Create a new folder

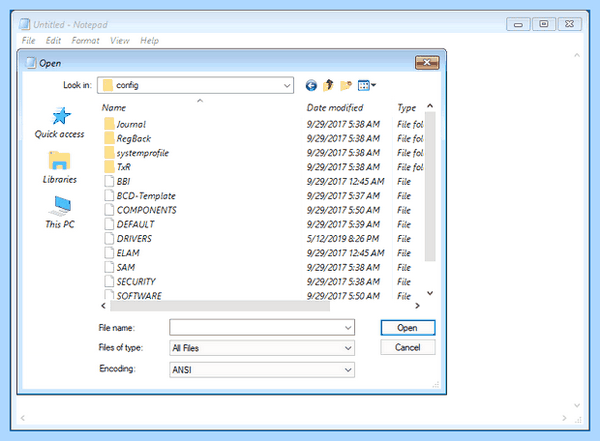tap(346, 85)
